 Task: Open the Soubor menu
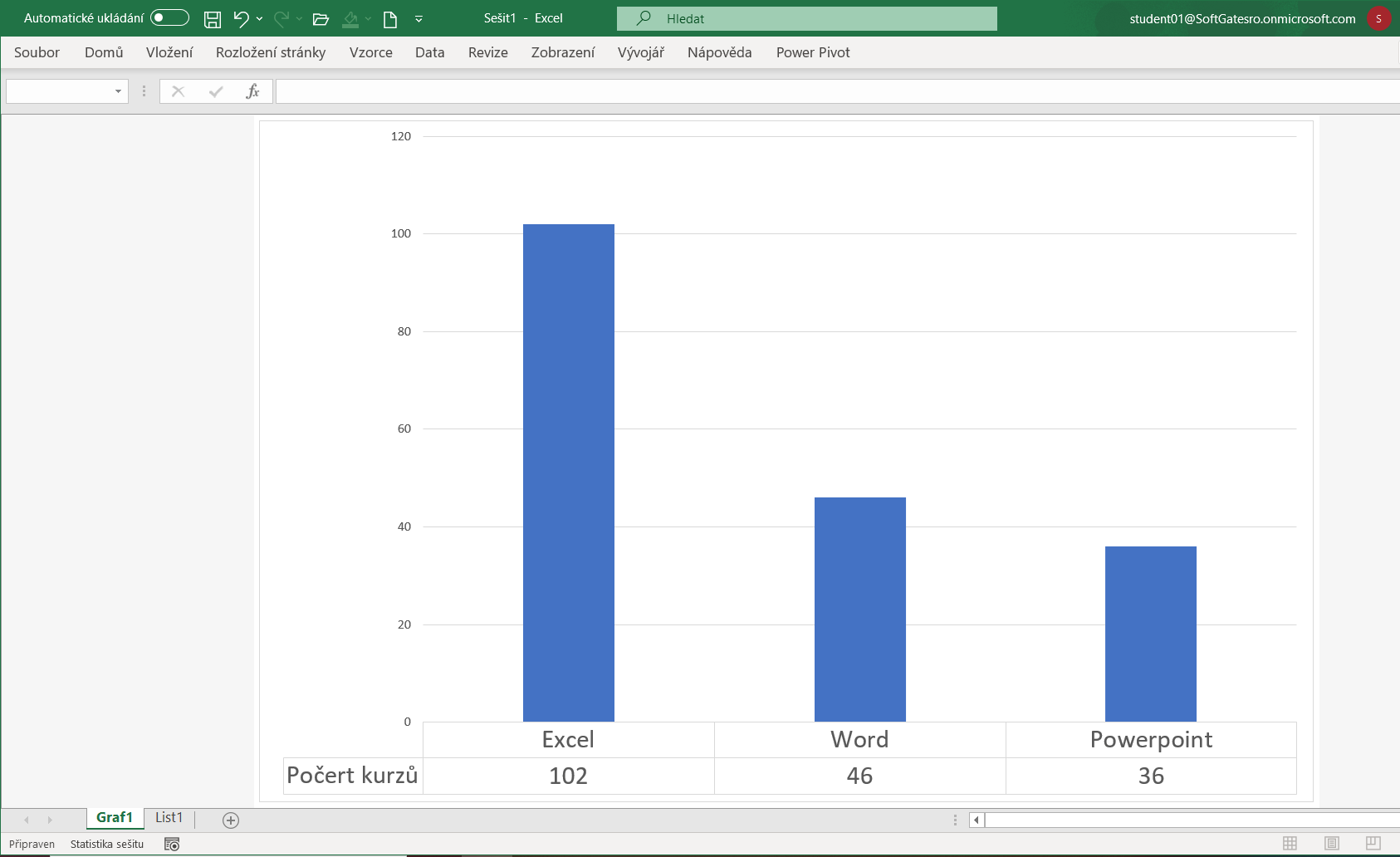[37, 52]
